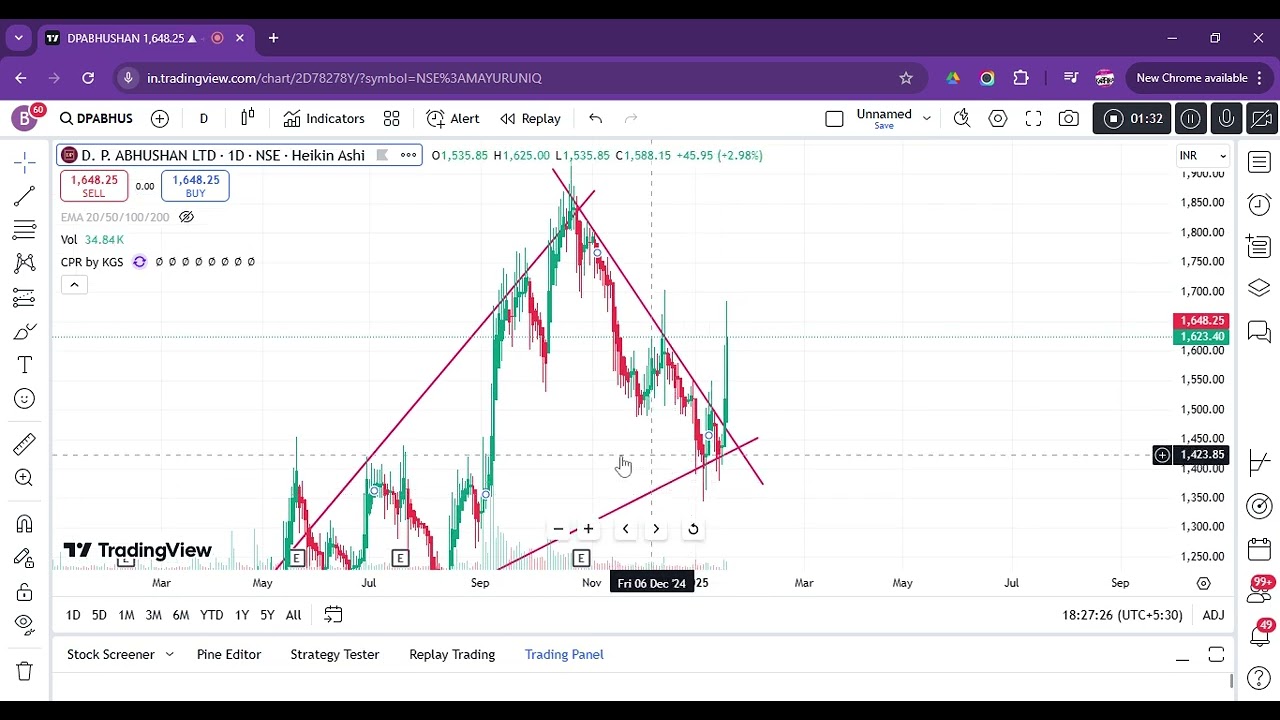The image size is (1280, 720).
Task: Open the object tree layers panel
Action: tap(1259, 289)
